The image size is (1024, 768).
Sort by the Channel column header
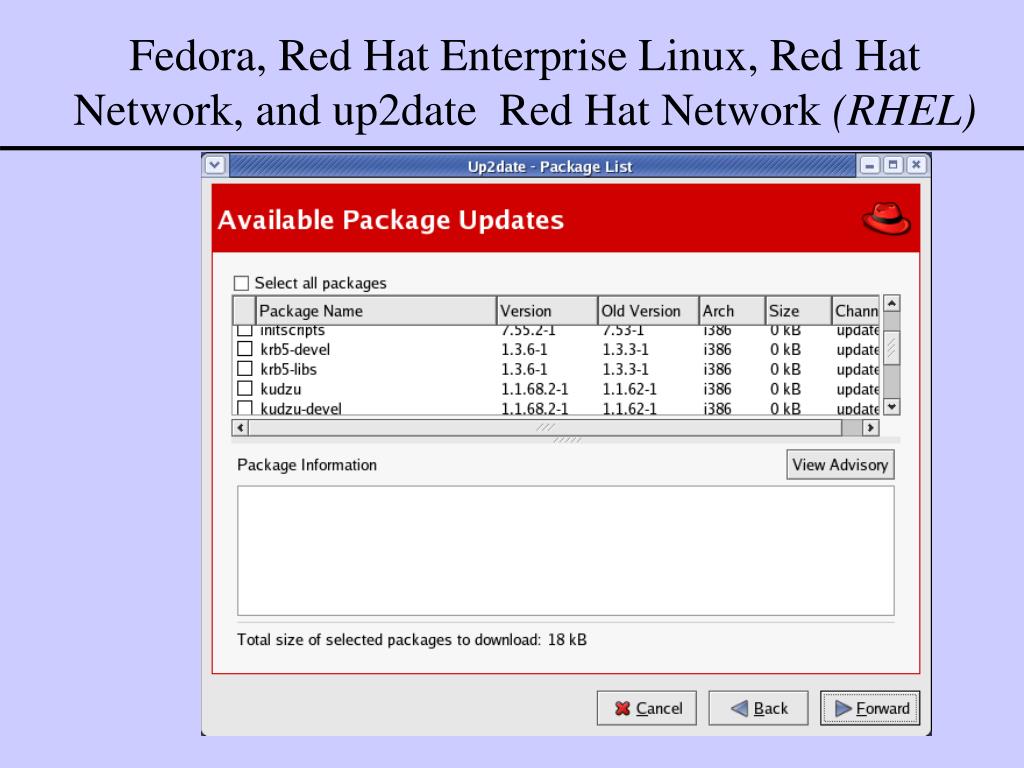click(x=856, y=311)
